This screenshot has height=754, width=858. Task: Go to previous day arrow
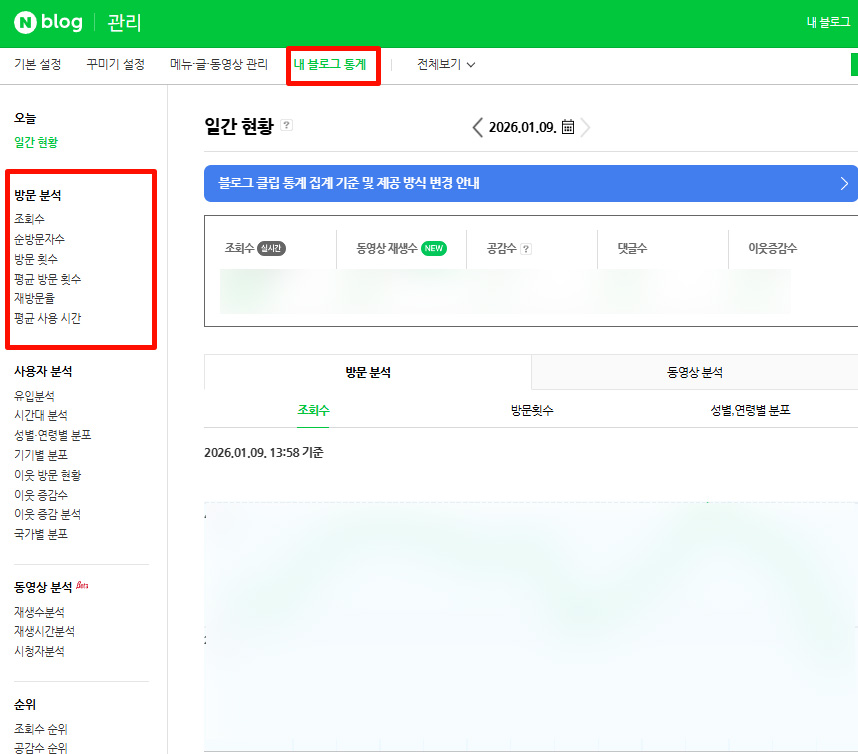tap(478, 127)
